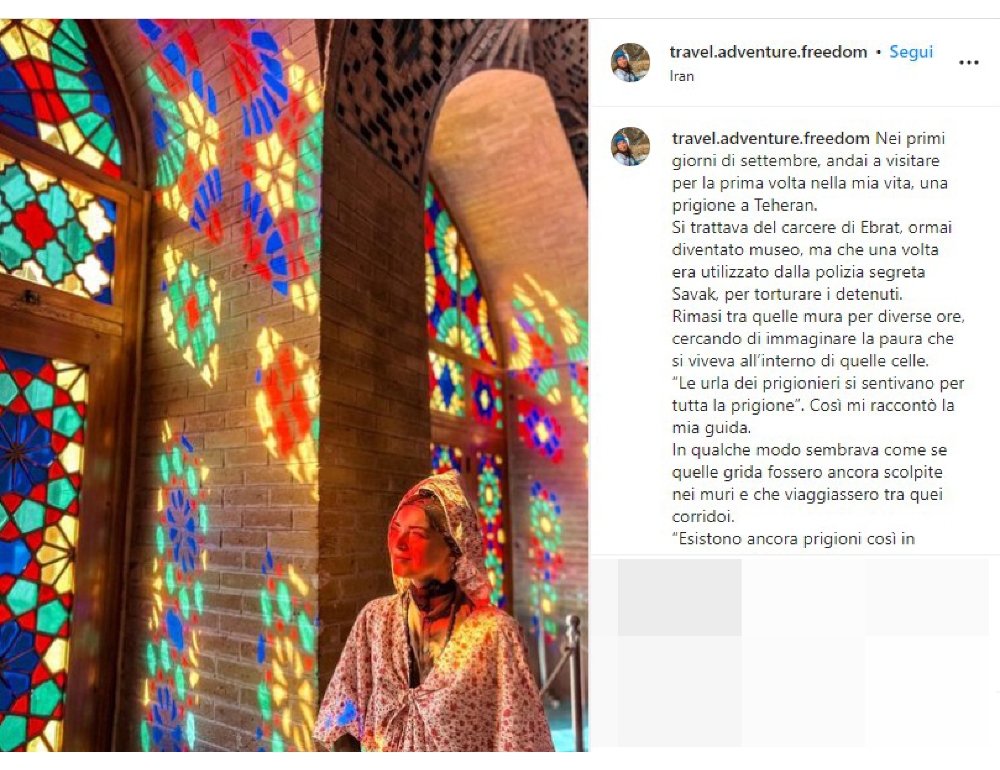Click the last visible line 'Esistono ancora prigioni così in'
Viewport: 1000px width, 770px height.
pos(793,538)
